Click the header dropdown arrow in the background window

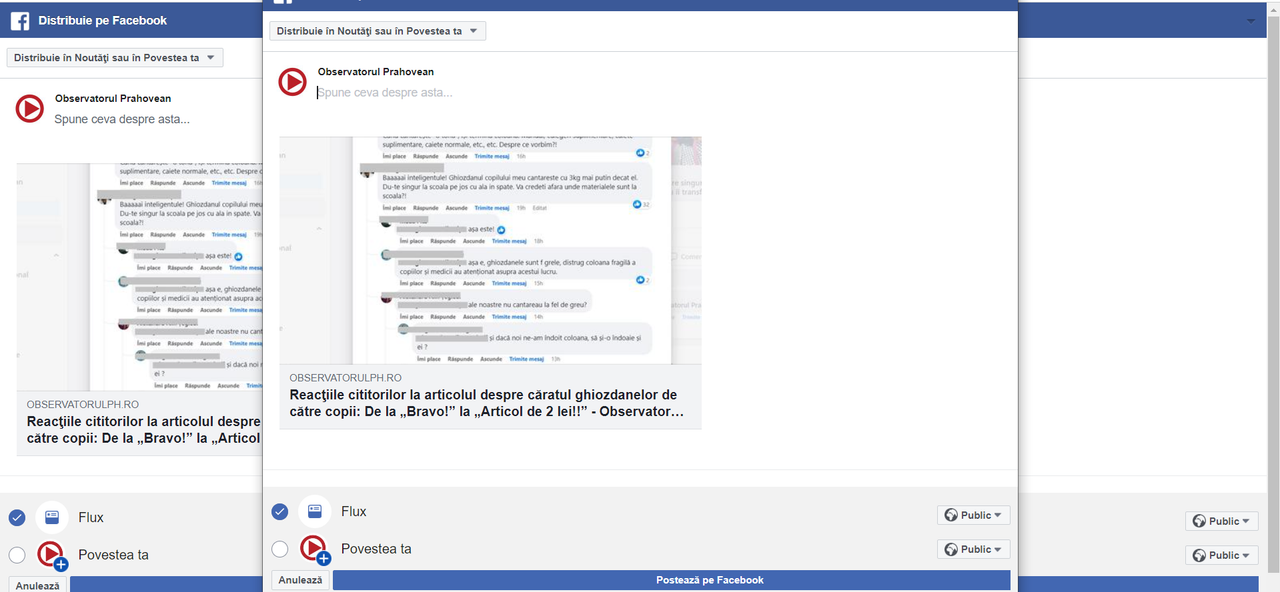click(x=1251, y=21)
